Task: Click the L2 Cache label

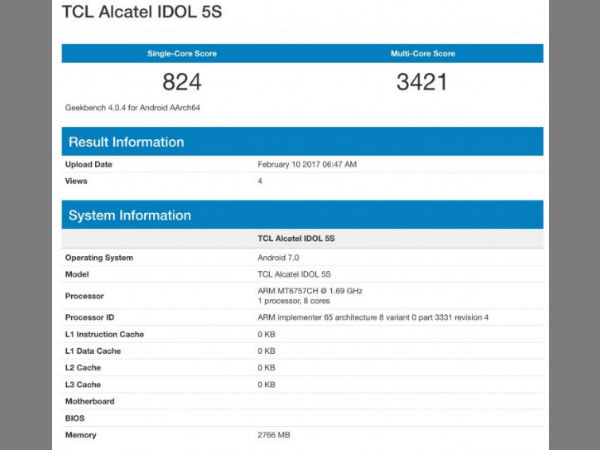Action: click(x=83, y=367)
